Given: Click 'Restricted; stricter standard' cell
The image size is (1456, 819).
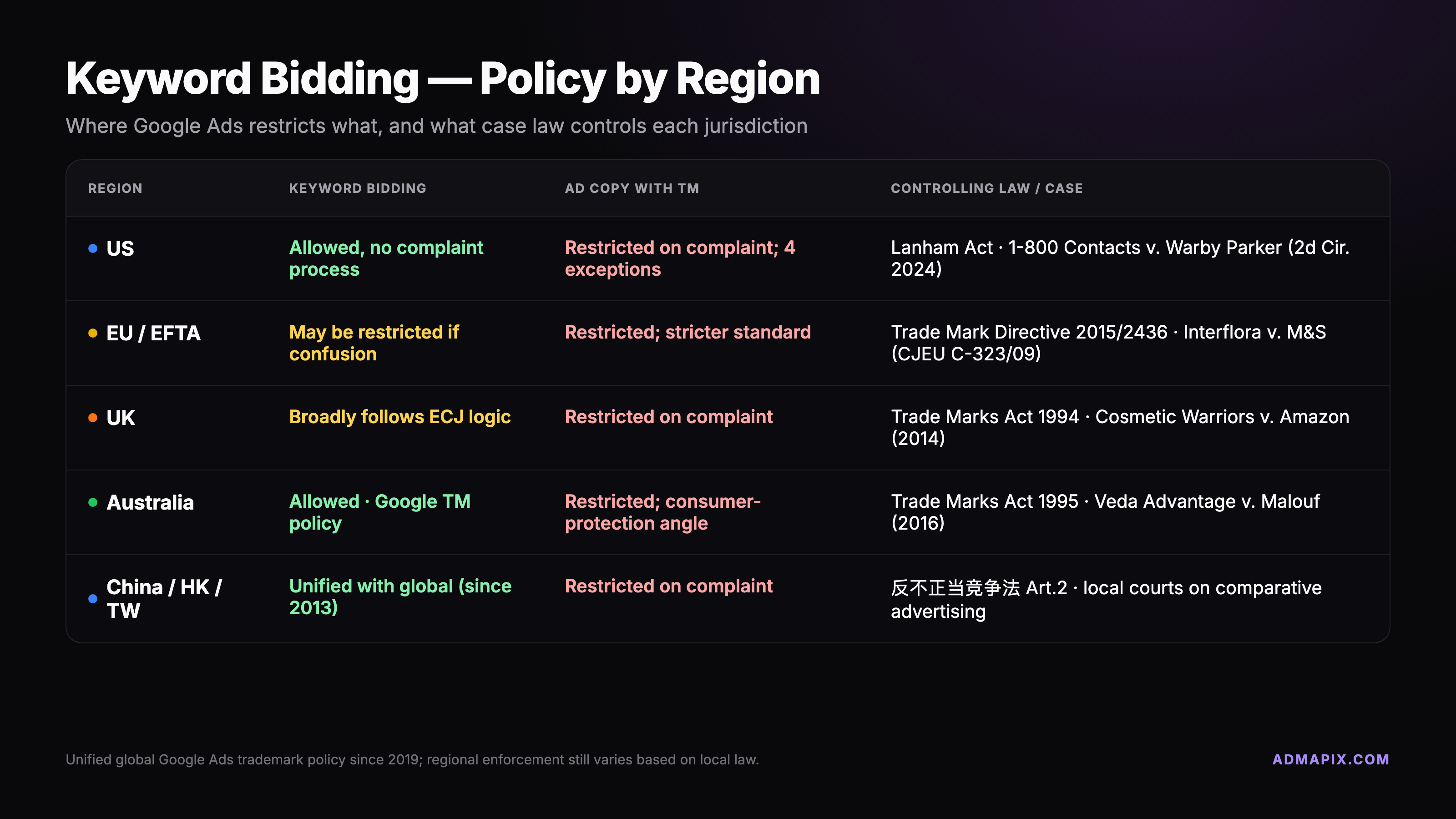Looking at the screenshot, I should [688, 332].
